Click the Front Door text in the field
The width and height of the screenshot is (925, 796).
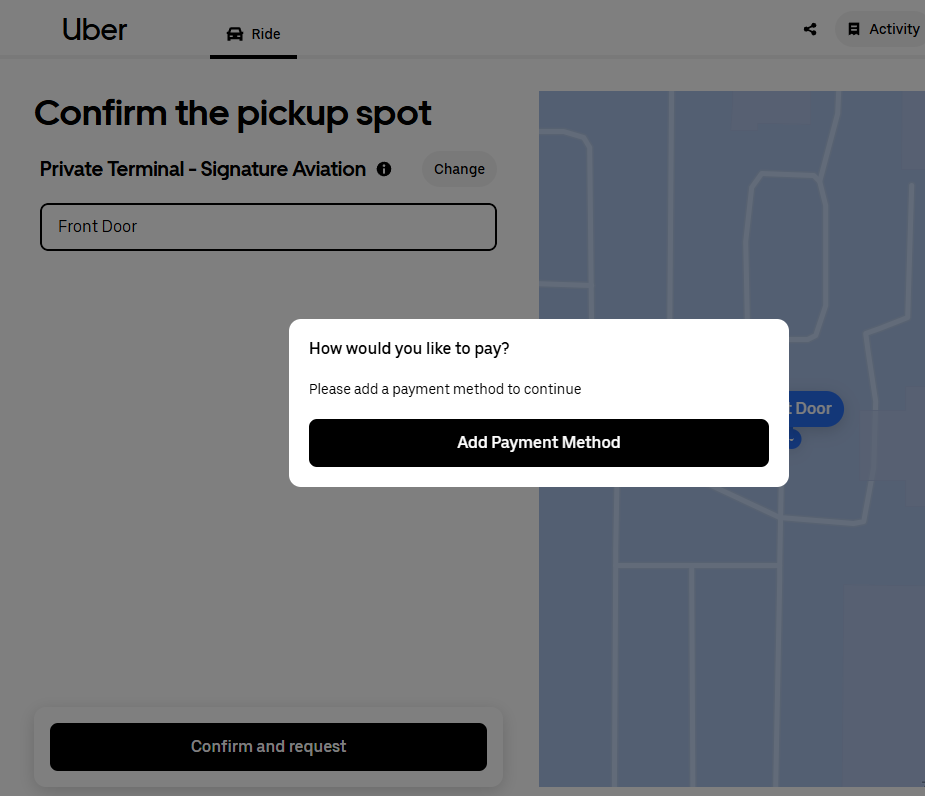[97, 227]
